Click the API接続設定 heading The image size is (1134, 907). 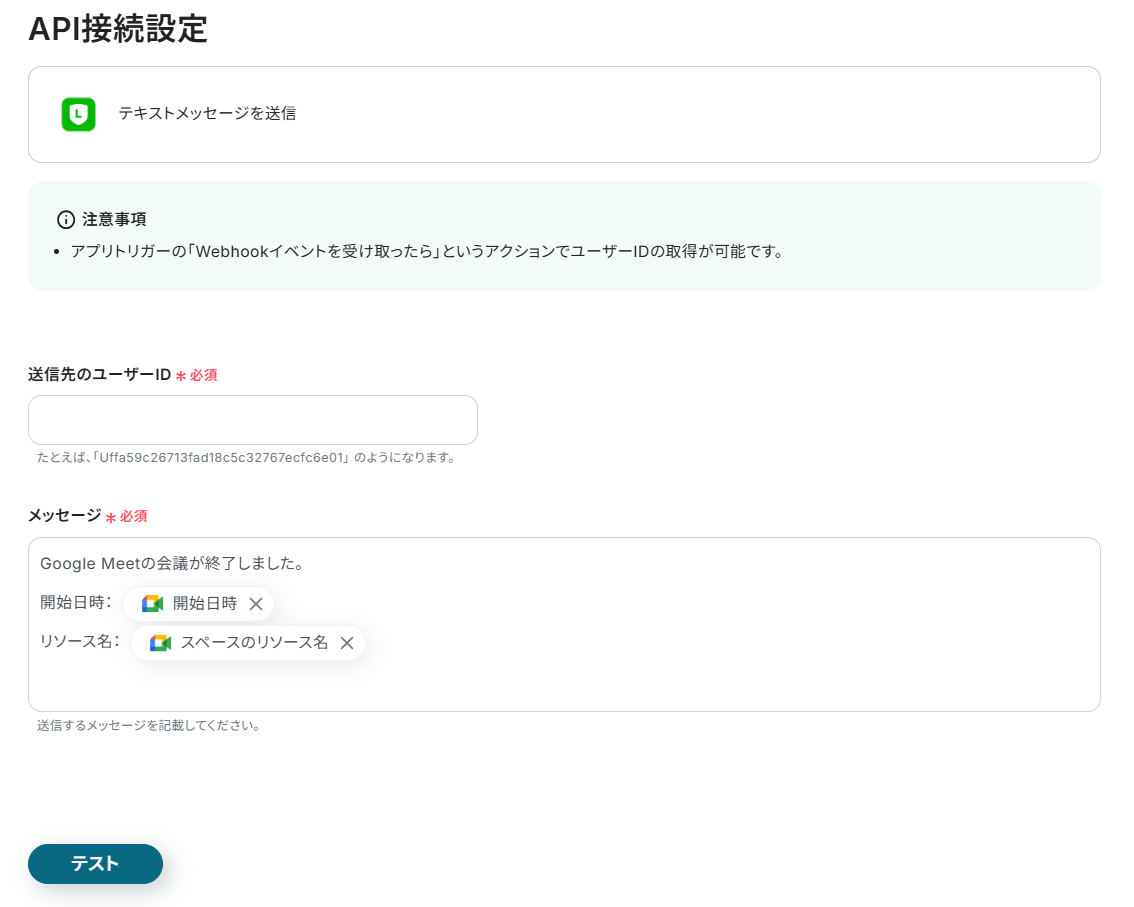pyautogui.click(x=118, y=29)
